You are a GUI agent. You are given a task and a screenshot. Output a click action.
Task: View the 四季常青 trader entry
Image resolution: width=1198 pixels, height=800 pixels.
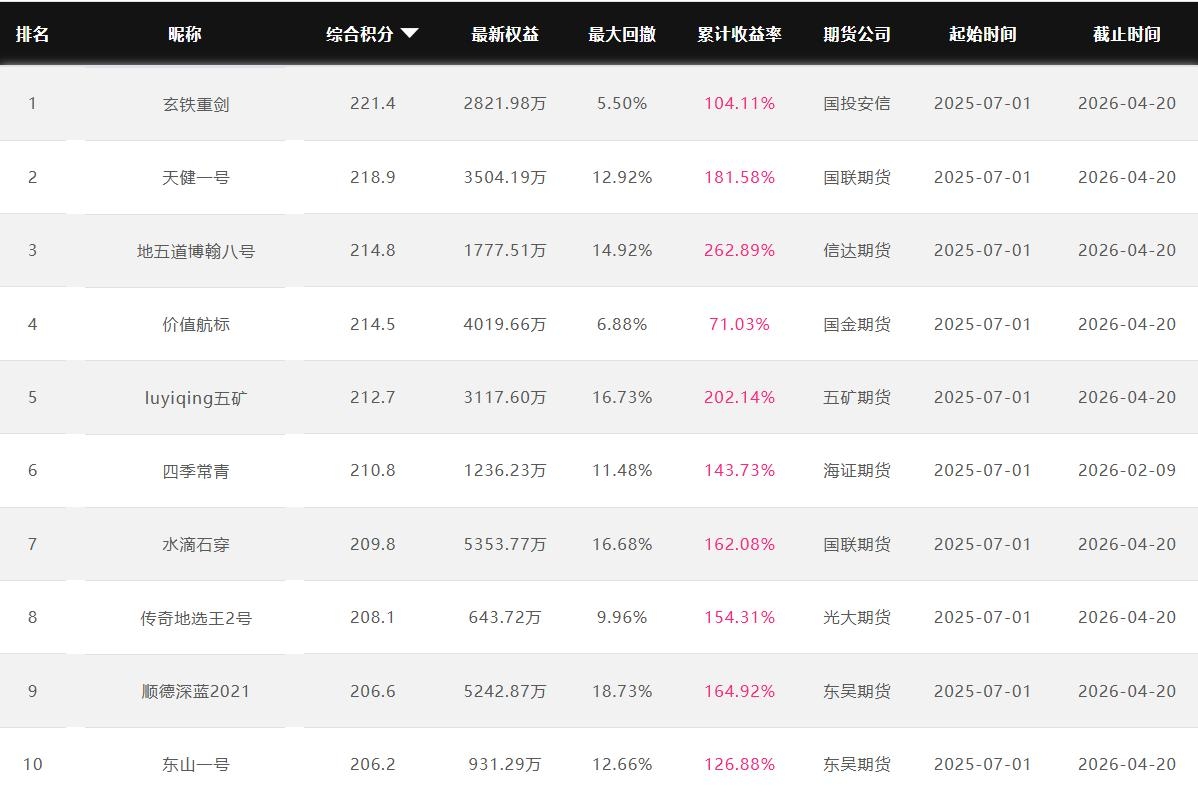[x=196, y=471]
